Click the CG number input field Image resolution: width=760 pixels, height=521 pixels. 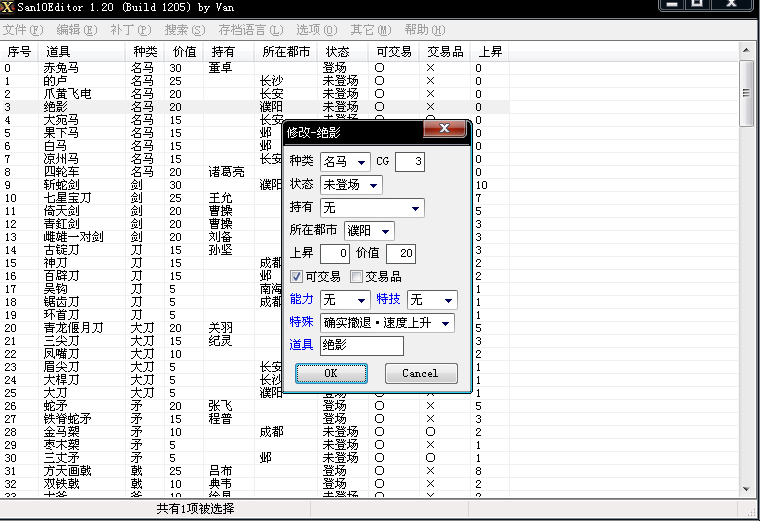(x=409, y=162)
